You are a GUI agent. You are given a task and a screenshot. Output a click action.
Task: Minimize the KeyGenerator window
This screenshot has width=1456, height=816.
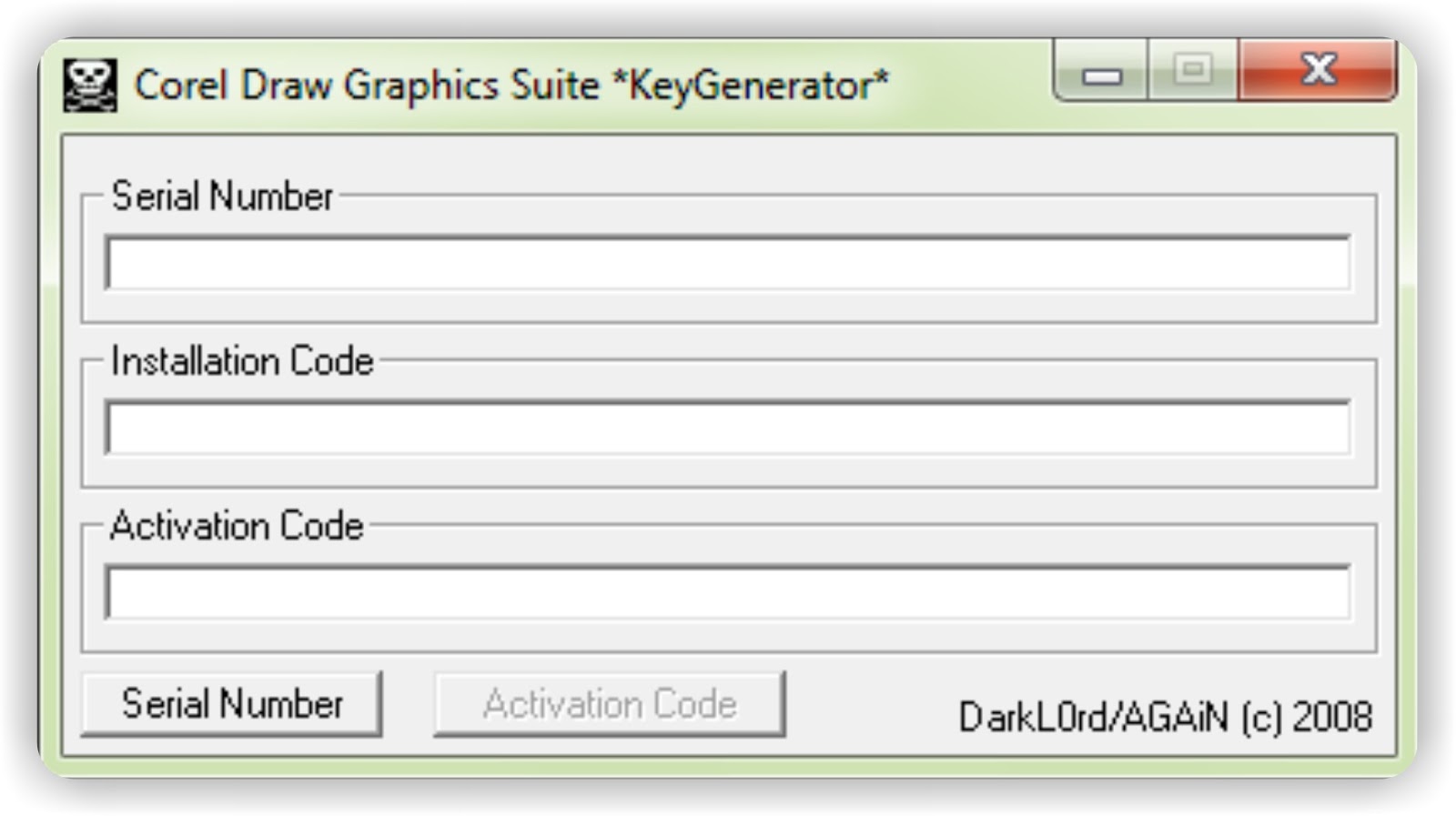1101,73
